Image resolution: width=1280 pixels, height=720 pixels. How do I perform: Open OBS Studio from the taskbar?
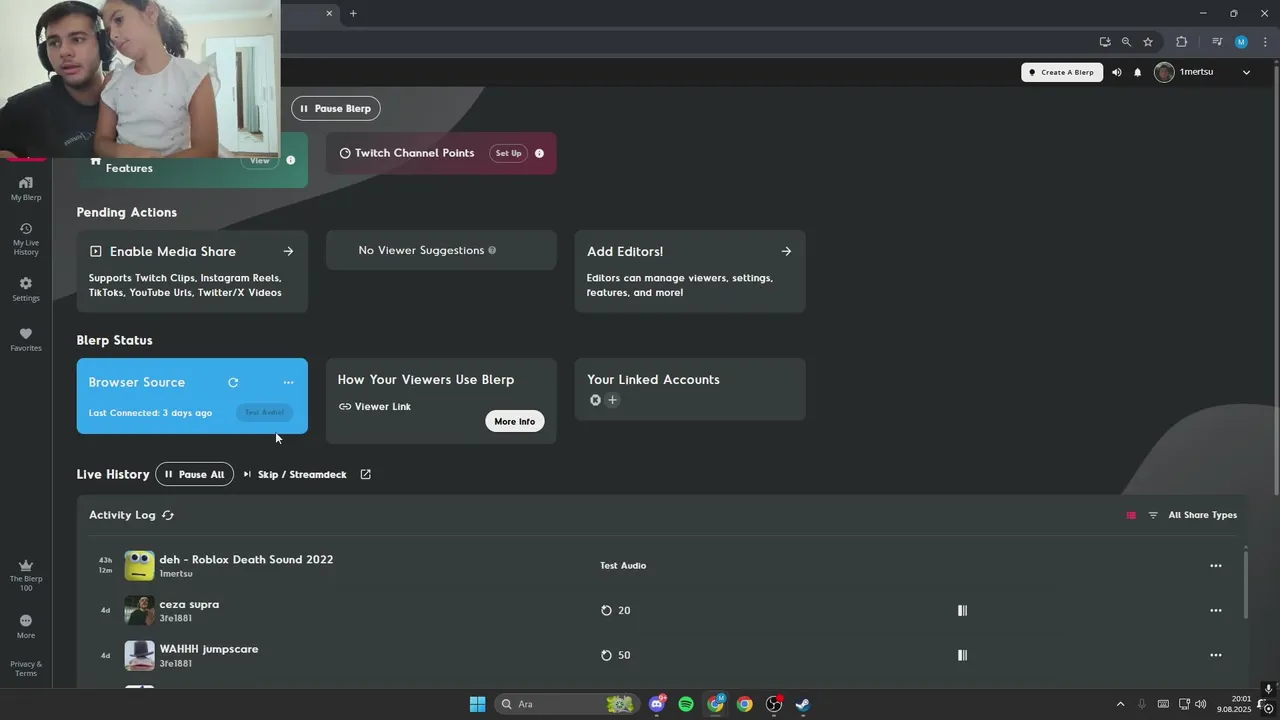pyautogui.click(x=773, y=704)
